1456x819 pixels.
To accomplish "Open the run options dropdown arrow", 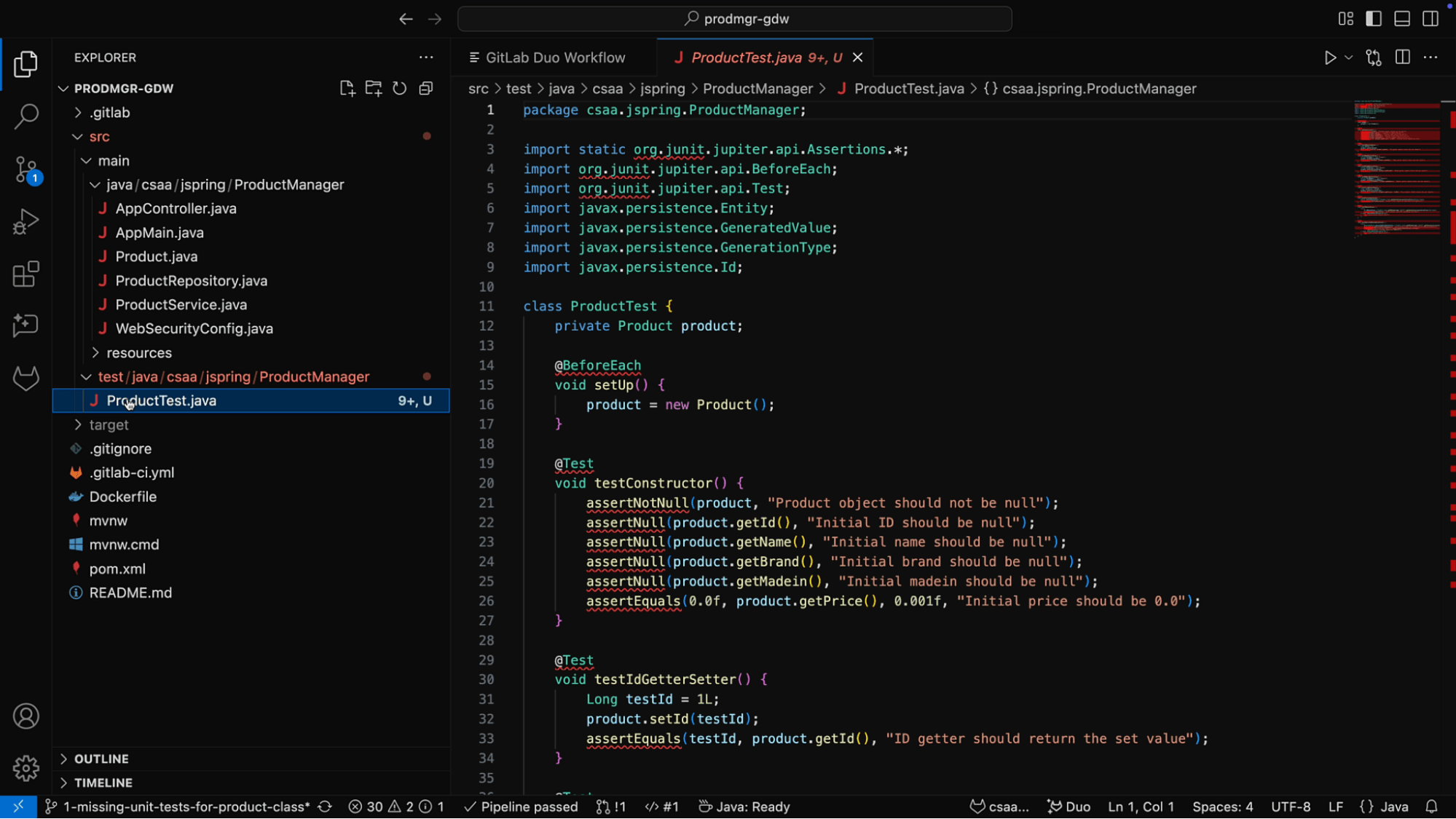I will coord(1348,58).
